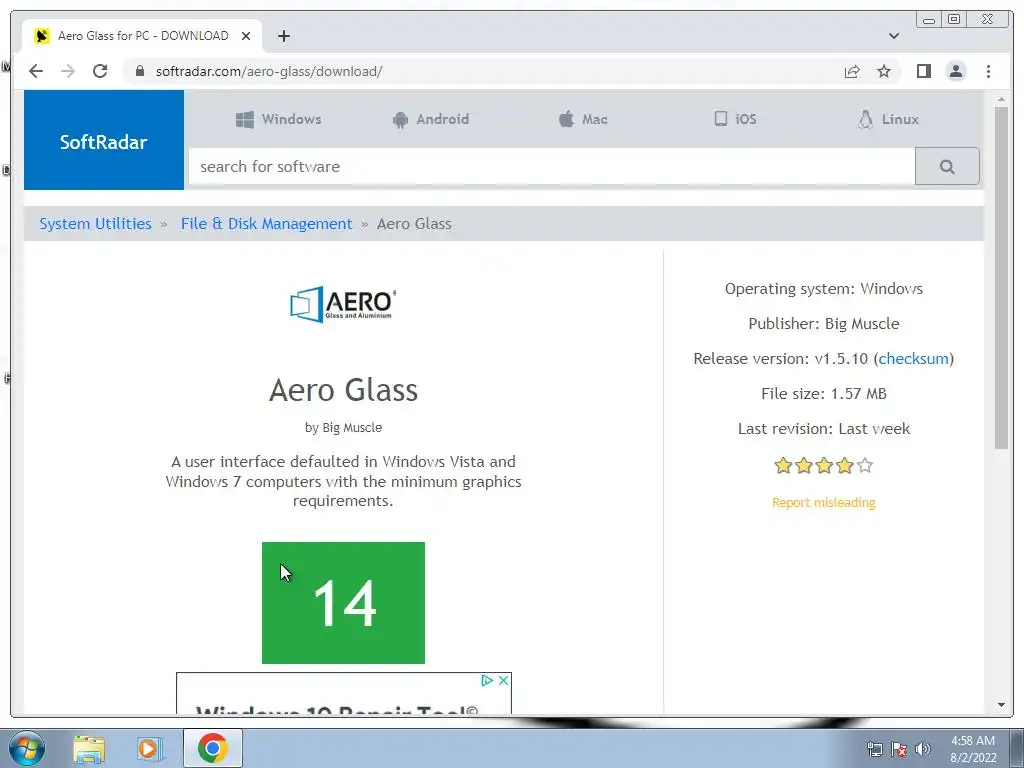Open the checksum link
Screen dimensions: 1024x768
[913, 359]
